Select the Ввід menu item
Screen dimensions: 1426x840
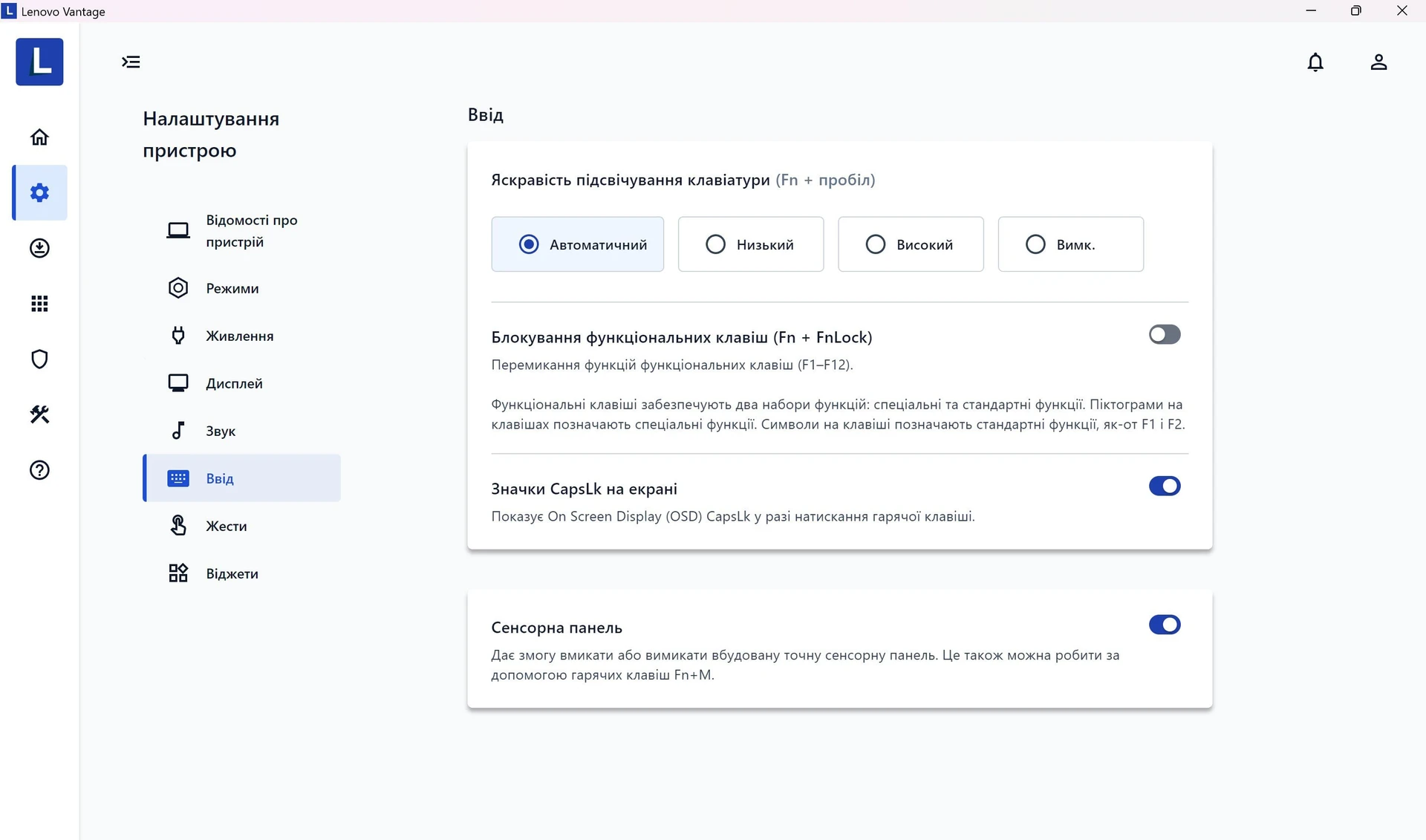241,478
